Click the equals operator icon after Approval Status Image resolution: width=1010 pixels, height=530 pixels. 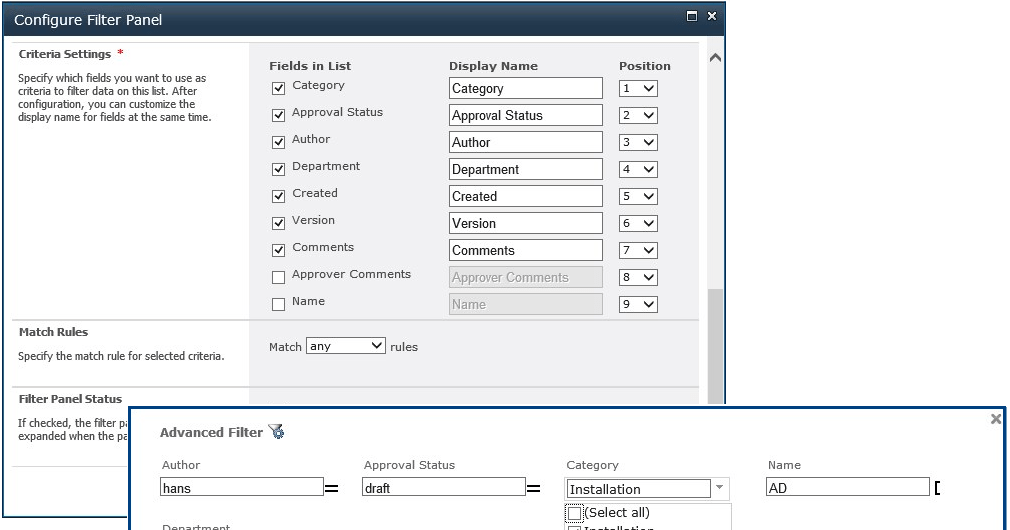point(533,489)
